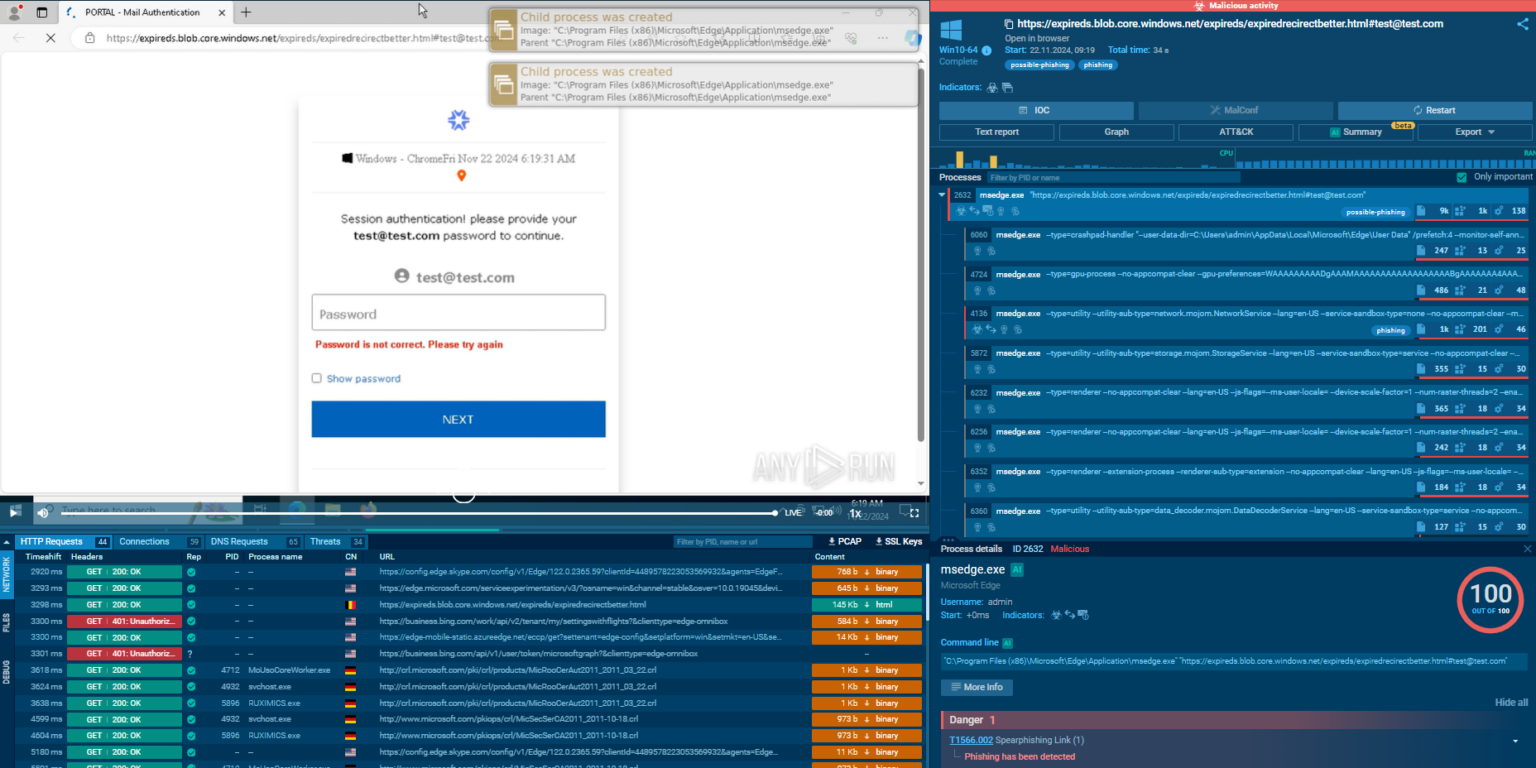Click the share icon beside the URL
Screen dimensions: 1536x768
coord(1523,24)
